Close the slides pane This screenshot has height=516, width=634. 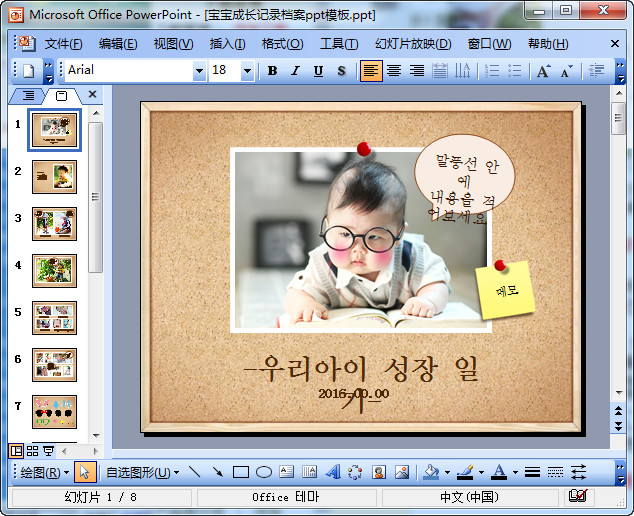pos(92,94)
